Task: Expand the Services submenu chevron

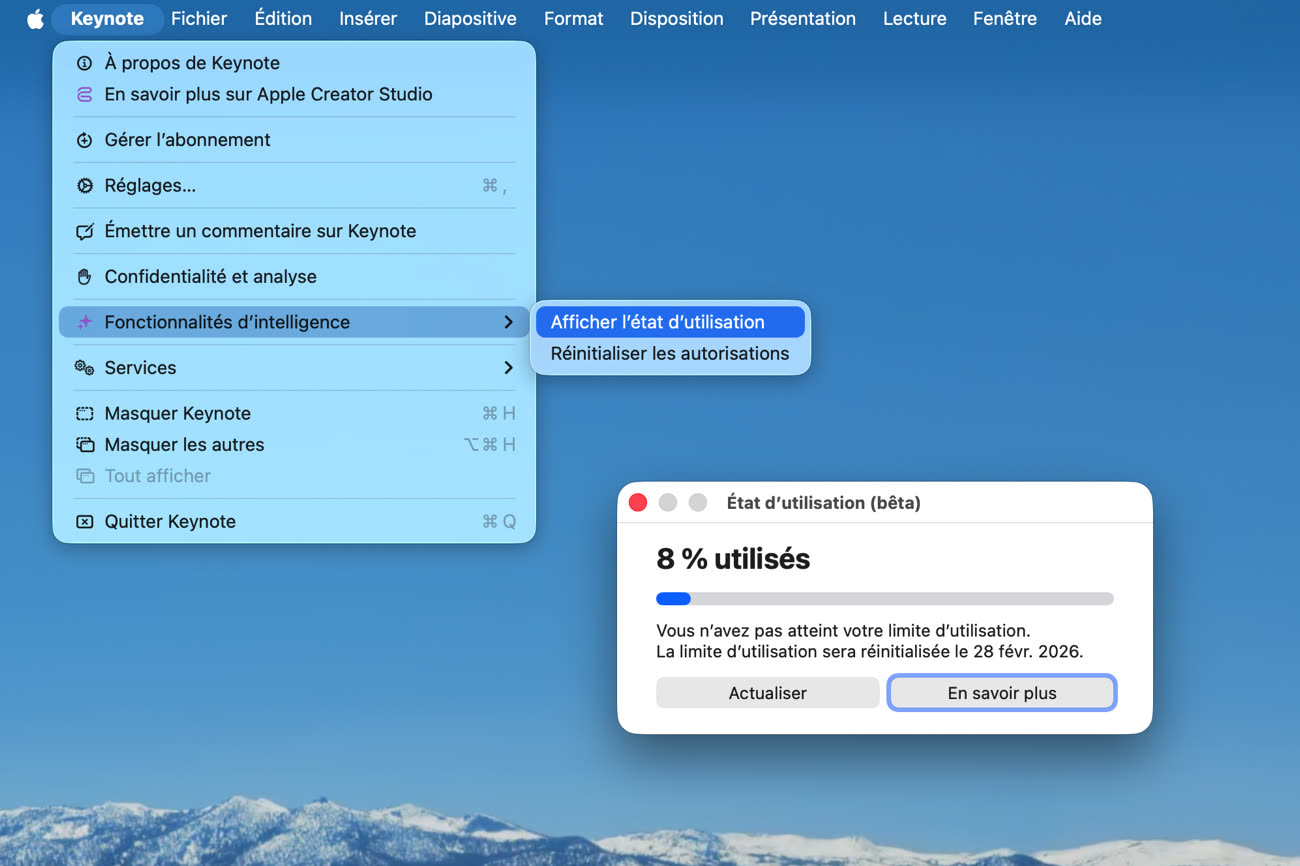Action: pos(508,368)
